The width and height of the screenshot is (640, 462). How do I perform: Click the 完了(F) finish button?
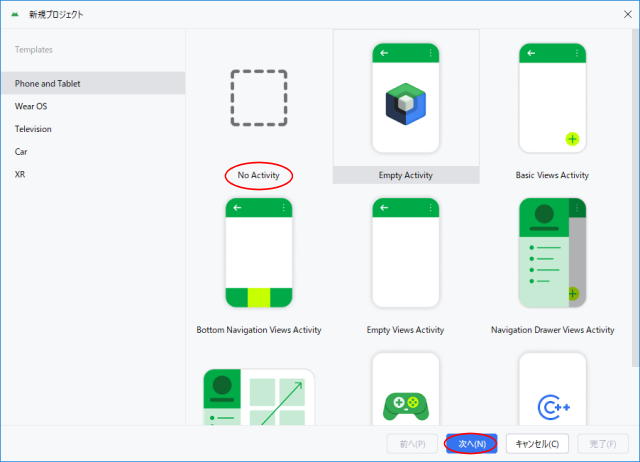(x=603, y=443)
